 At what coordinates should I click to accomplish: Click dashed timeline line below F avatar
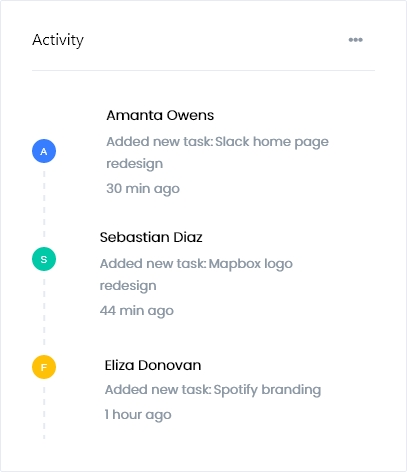coord(44,413)
